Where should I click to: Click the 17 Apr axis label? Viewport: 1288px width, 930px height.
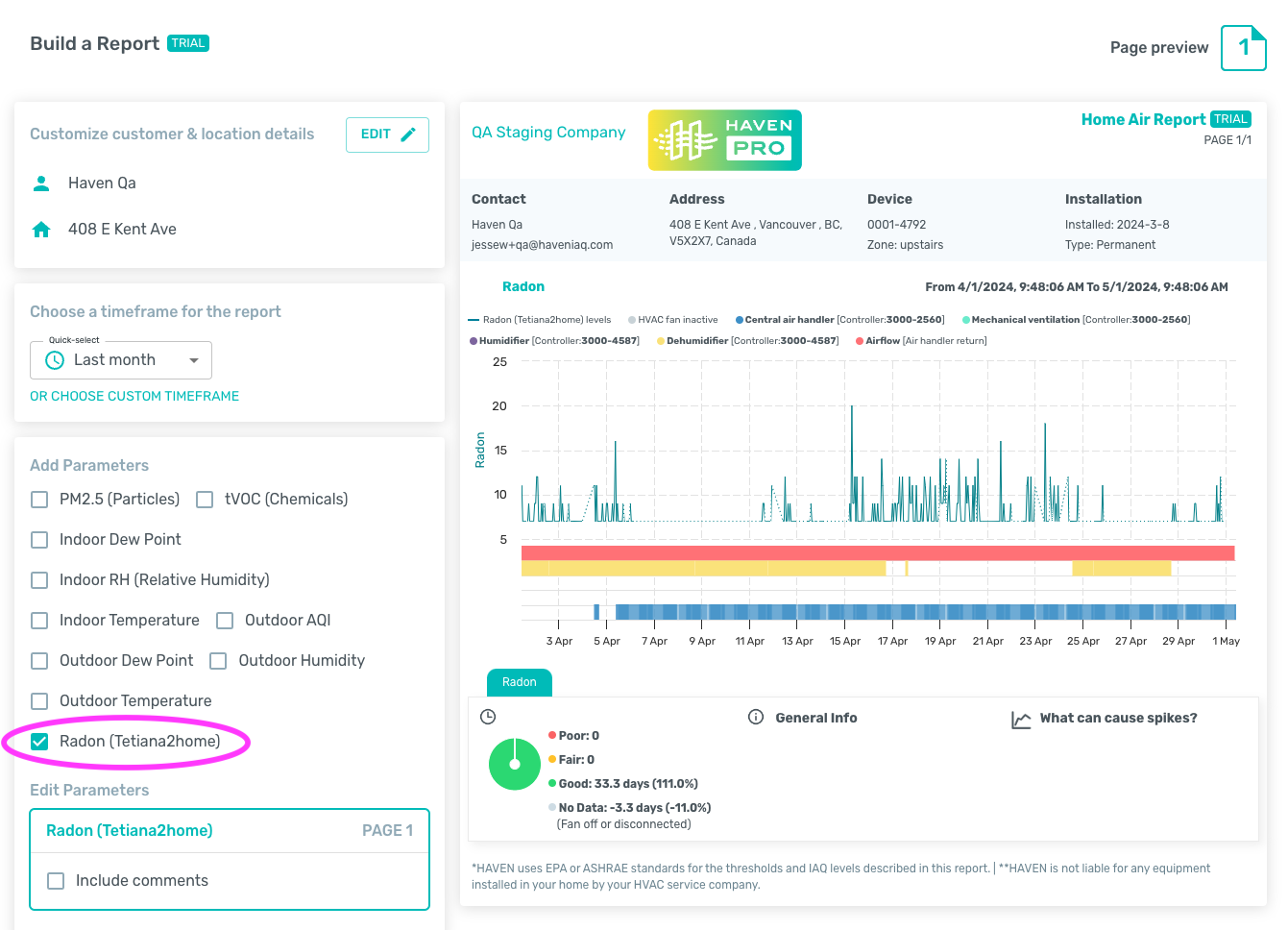point(892,641)
